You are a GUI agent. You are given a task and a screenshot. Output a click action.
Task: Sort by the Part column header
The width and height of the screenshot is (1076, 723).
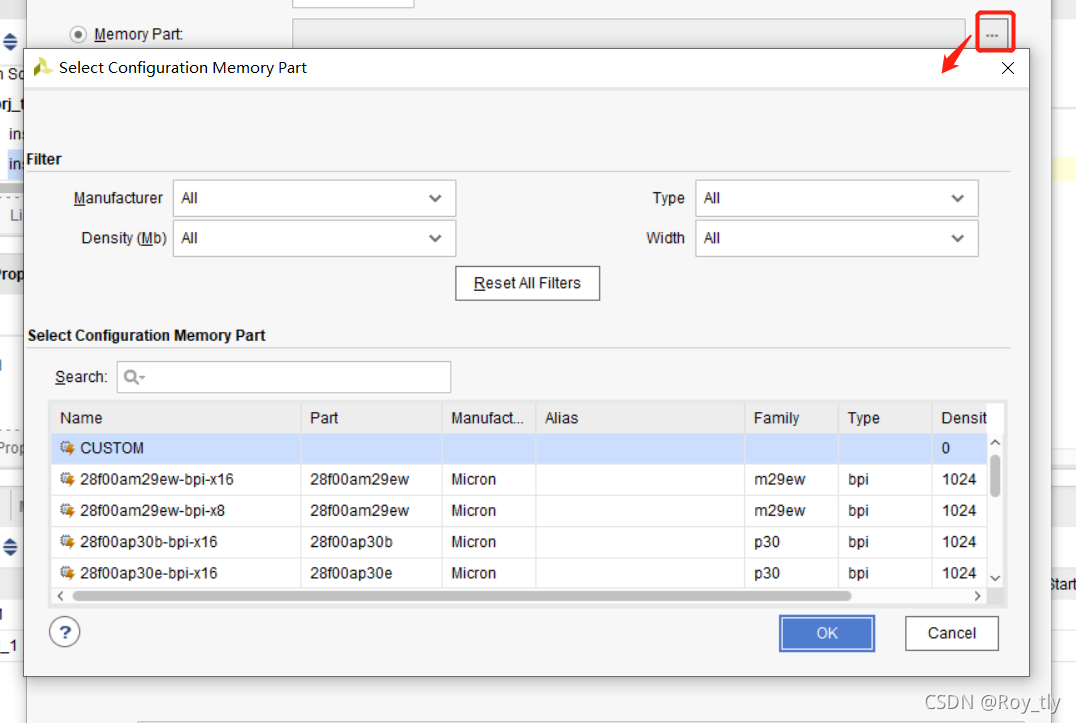[x=371, y=418]
